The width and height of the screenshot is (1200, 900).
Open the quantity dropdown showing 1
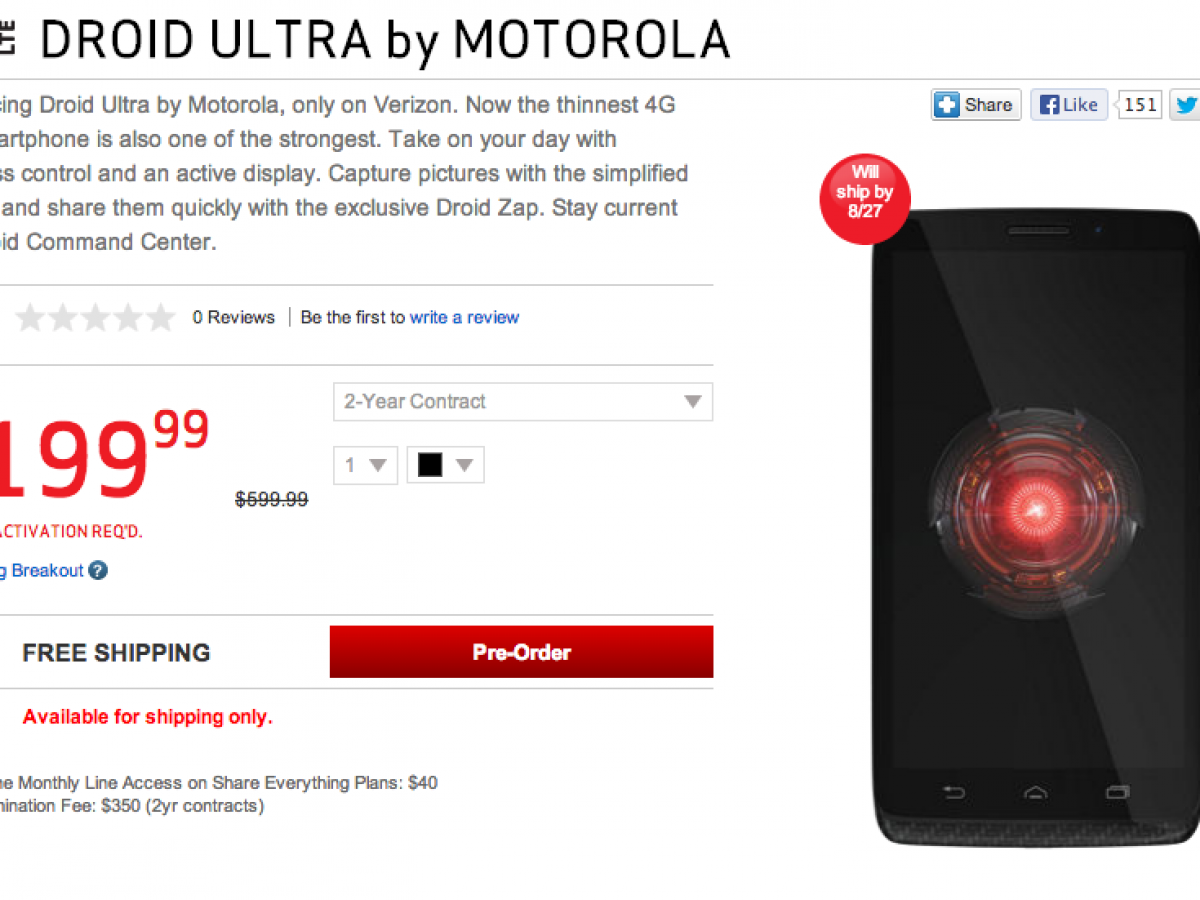(x=365, y=465)
